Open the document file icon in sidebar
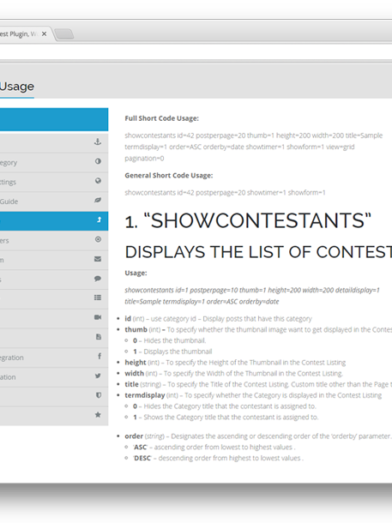 tap(98, 337)
